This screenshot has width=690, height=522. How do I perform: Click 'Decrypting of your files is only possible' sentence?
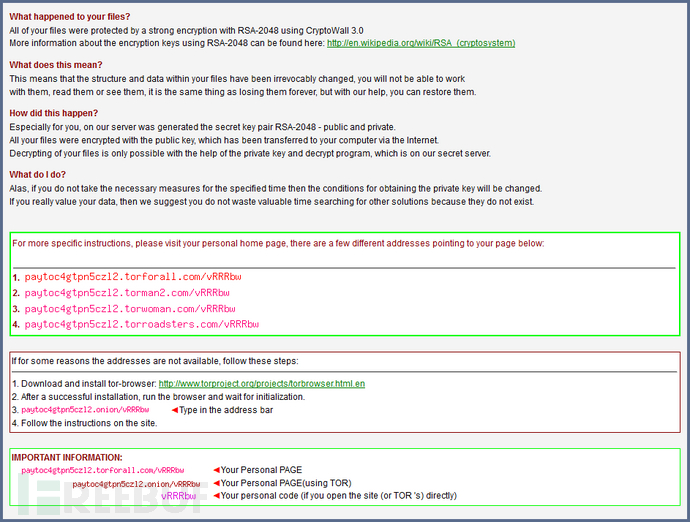[250, 154]
